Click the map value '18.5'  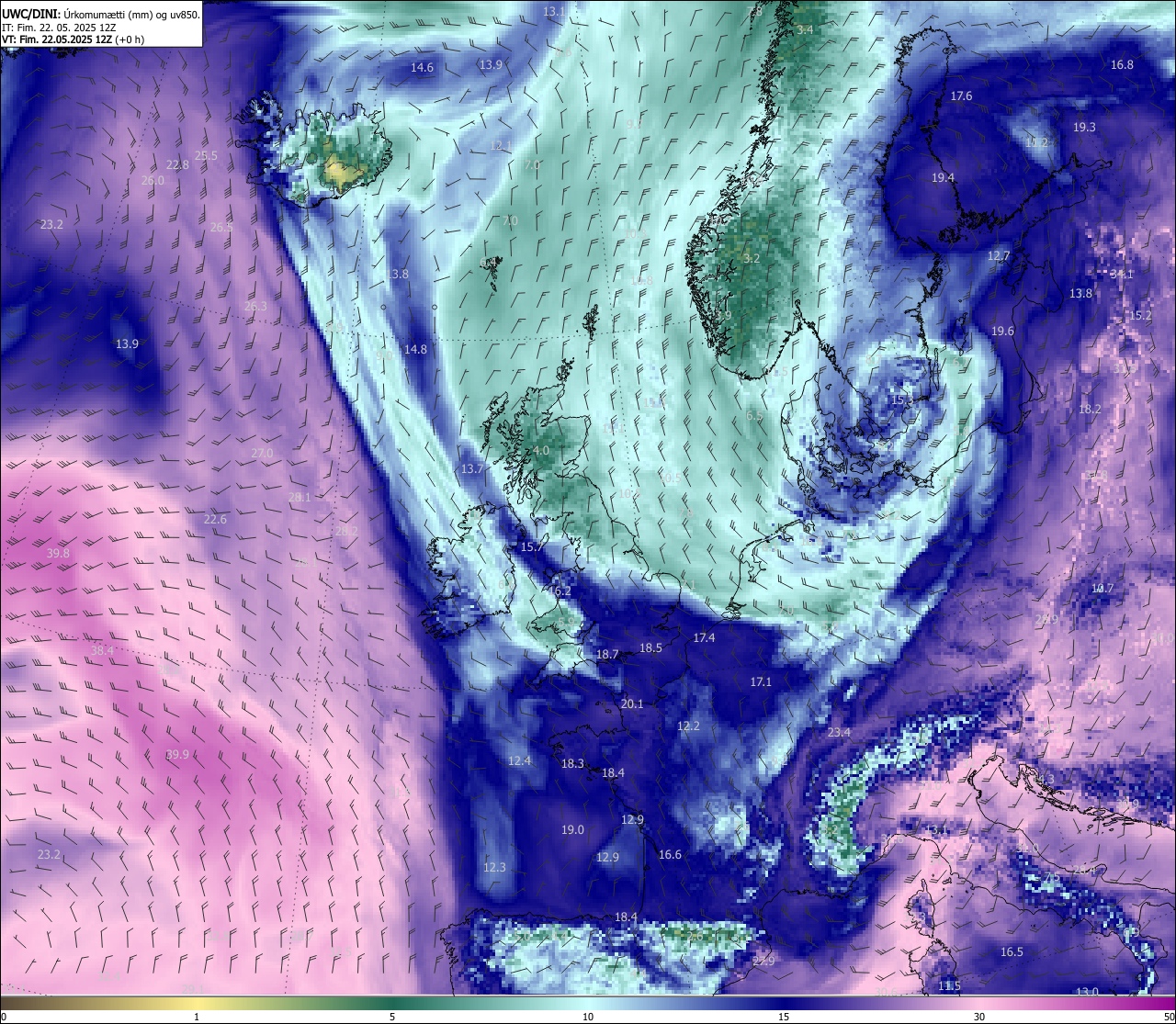650,648
